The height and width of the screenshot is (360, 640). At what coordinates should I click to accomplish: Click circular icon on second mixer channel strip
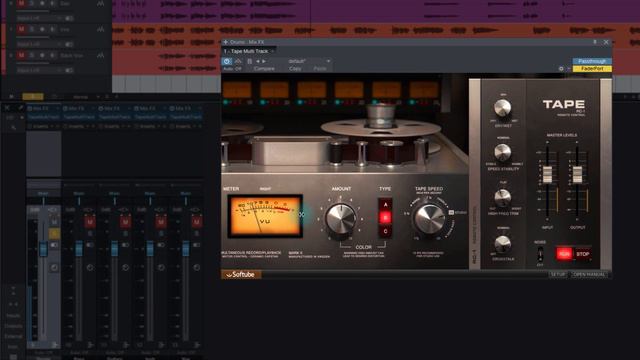[x=90, y=267]
